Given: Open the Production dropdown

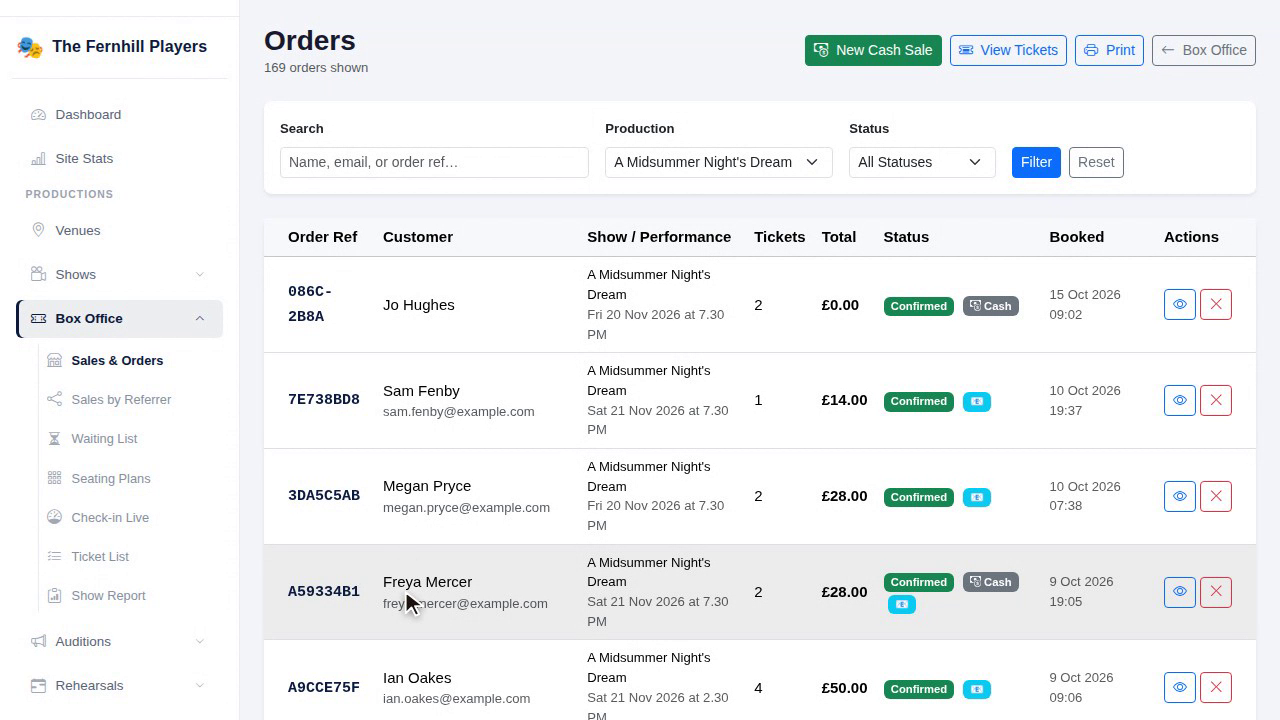Looking at the screenshot, I should (719, 162).
